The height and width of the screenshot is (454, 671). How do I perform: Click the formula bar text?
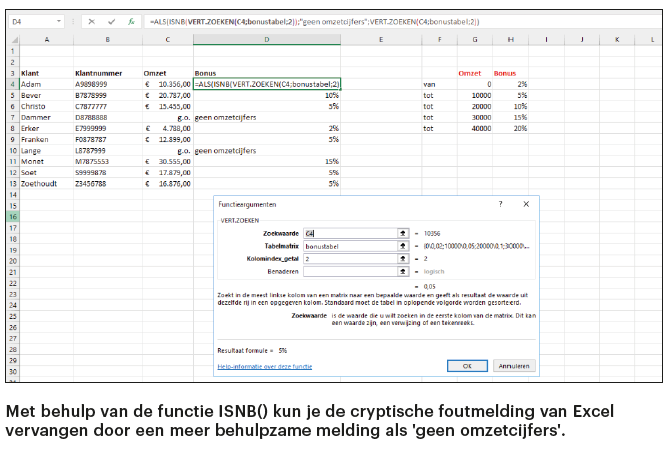(330, 20)
